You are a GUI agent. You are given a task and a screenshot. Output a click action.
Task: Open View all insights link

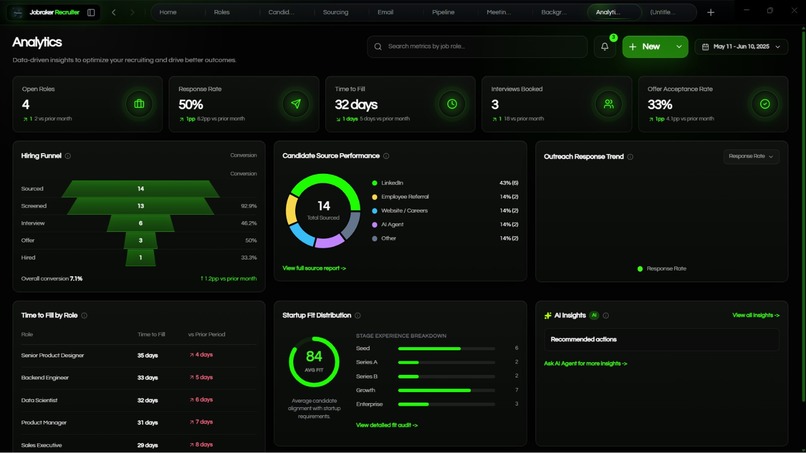756,315
